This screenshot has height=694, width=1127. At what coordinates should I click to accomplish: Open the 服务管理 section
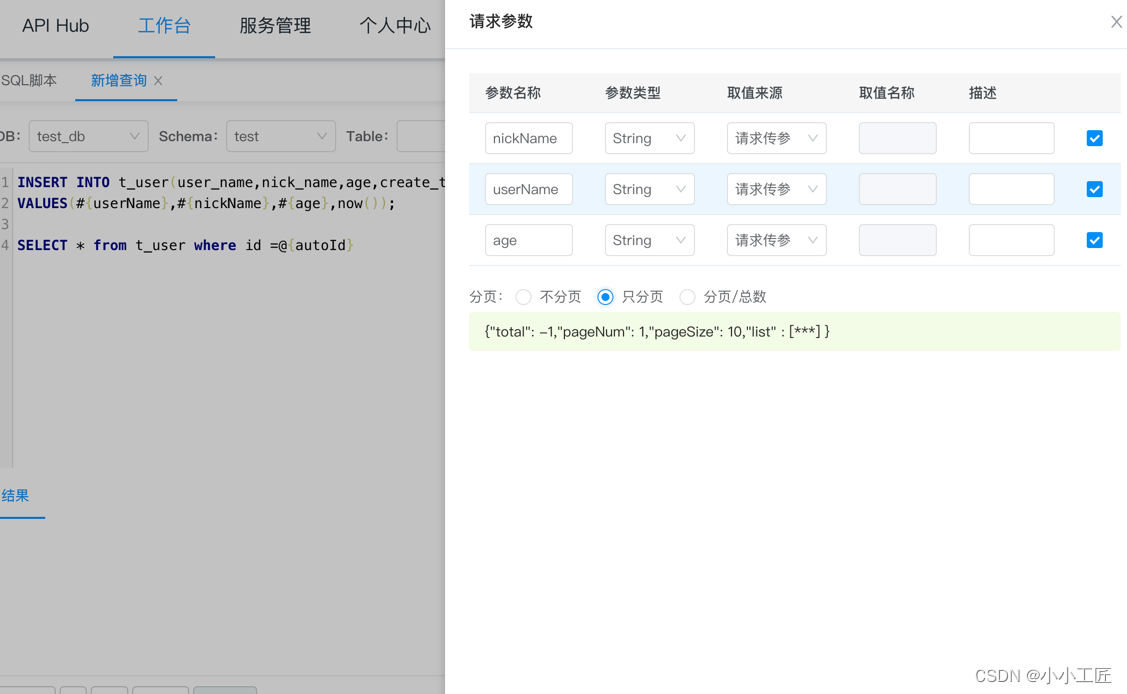pos(274,27)
